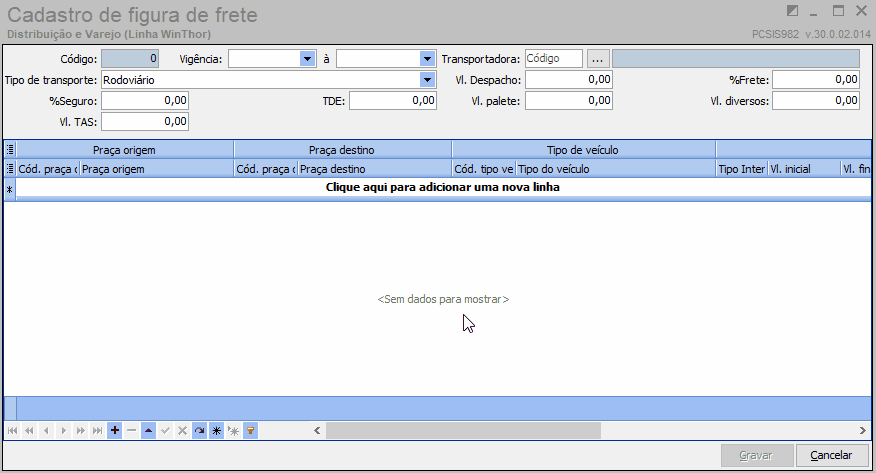Screen dimensions: 876x473
Task: Click Vl. Despacho value field
Action: (569, 80)
